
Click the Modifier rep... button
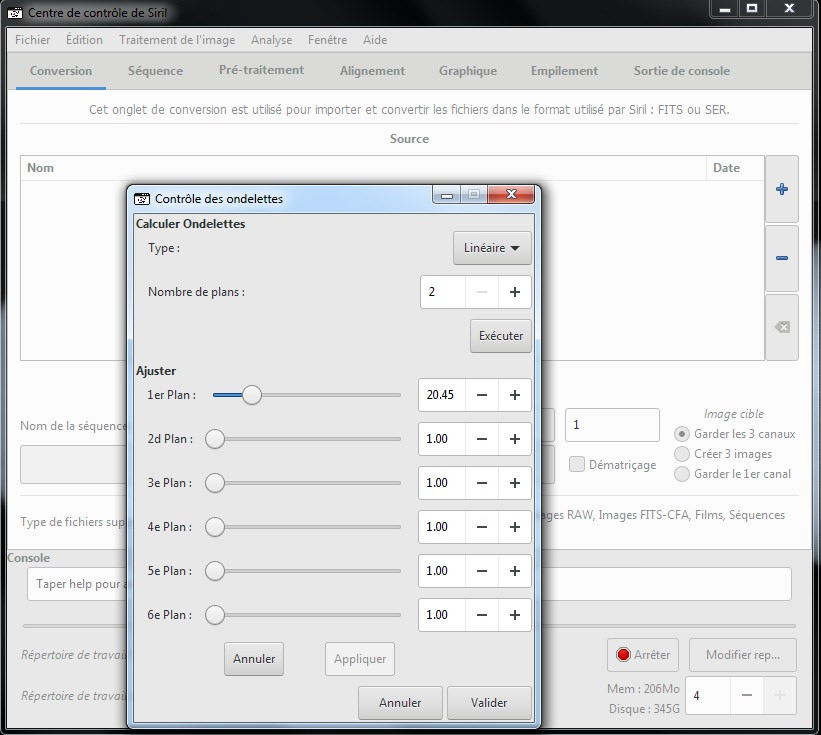tap(742, 655)
